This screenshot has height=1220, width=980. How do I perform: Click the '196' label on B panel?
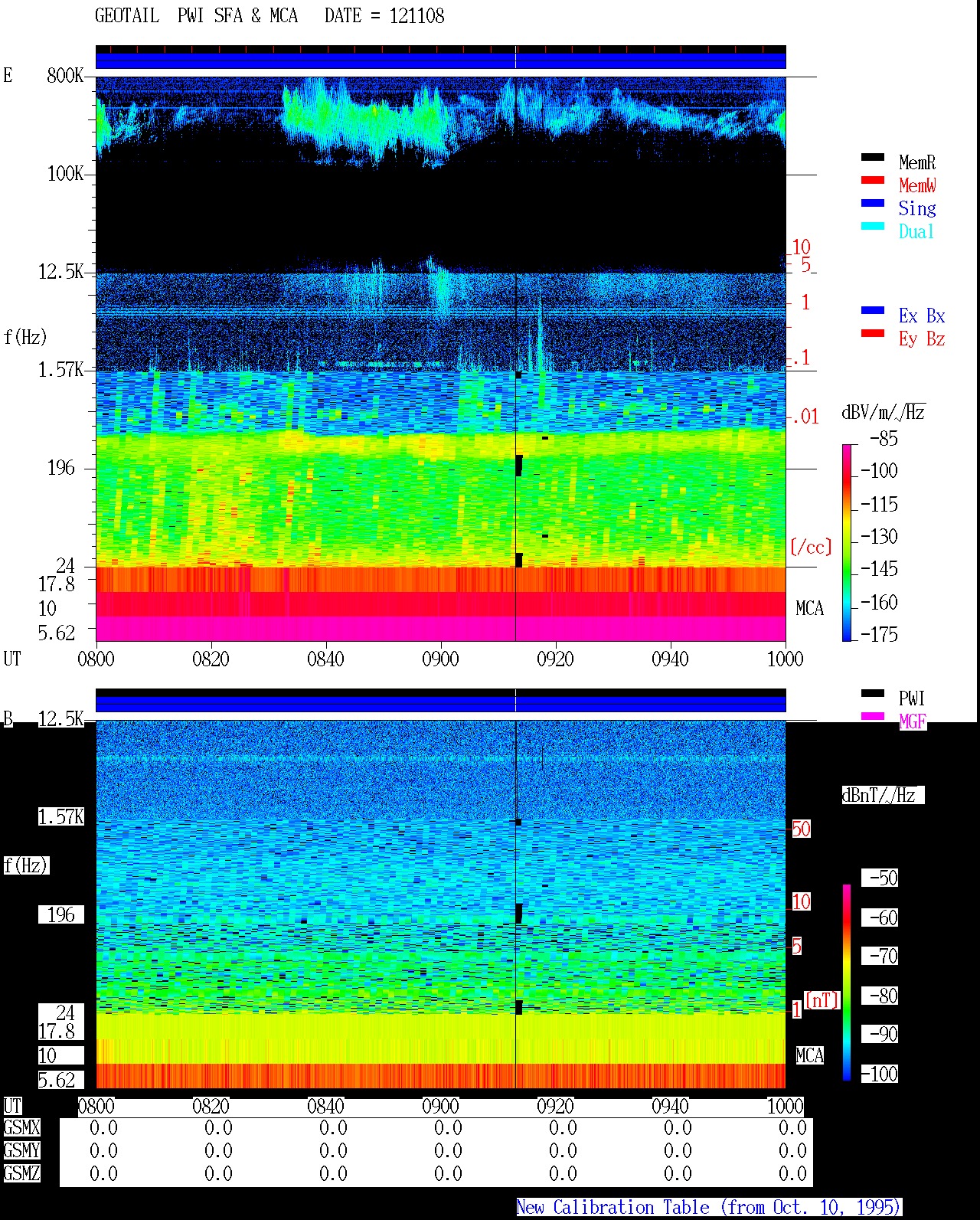(x=61, y=915)
